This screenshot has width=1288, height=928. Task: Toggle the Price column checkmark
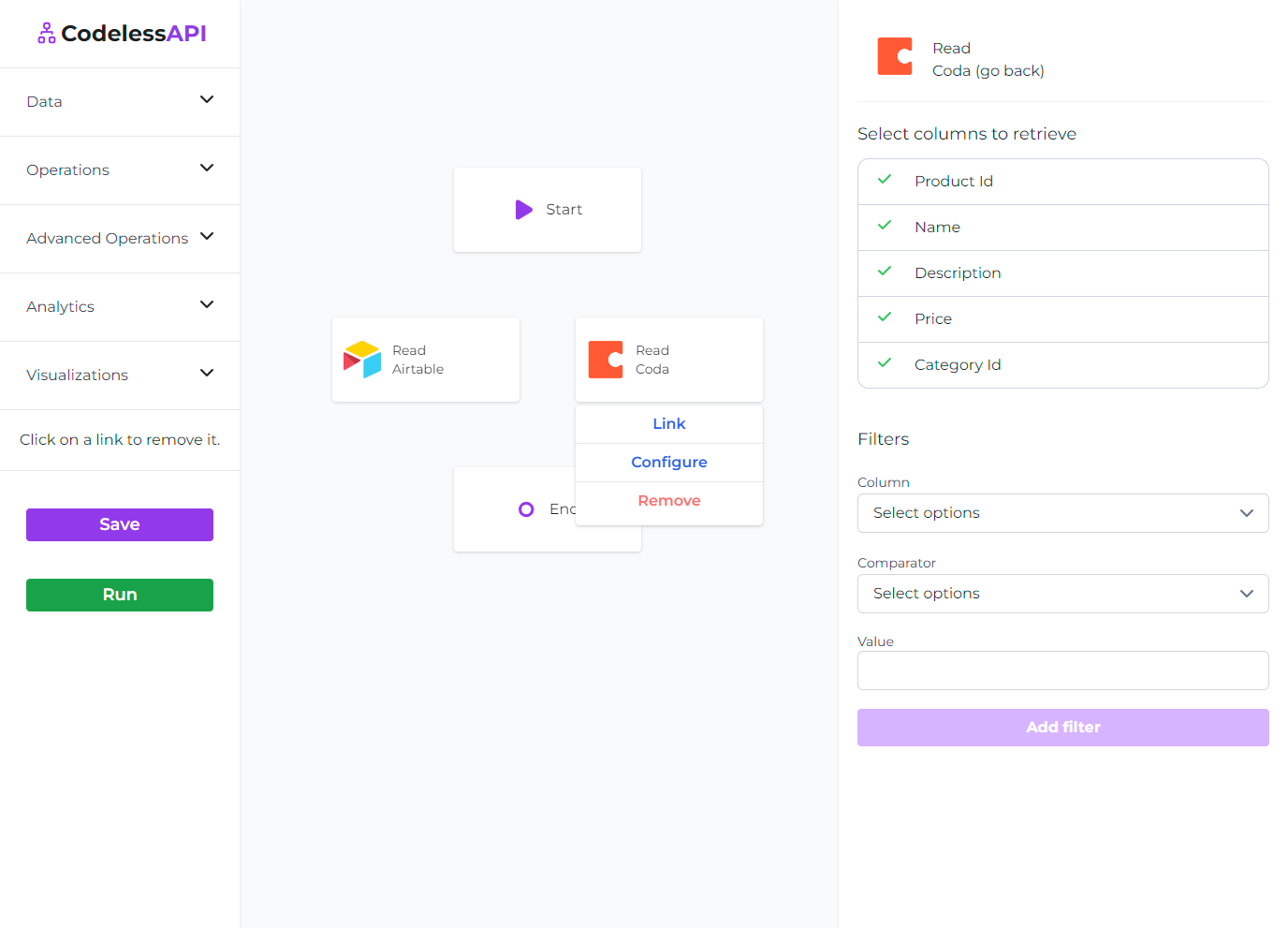coord(885,317)
